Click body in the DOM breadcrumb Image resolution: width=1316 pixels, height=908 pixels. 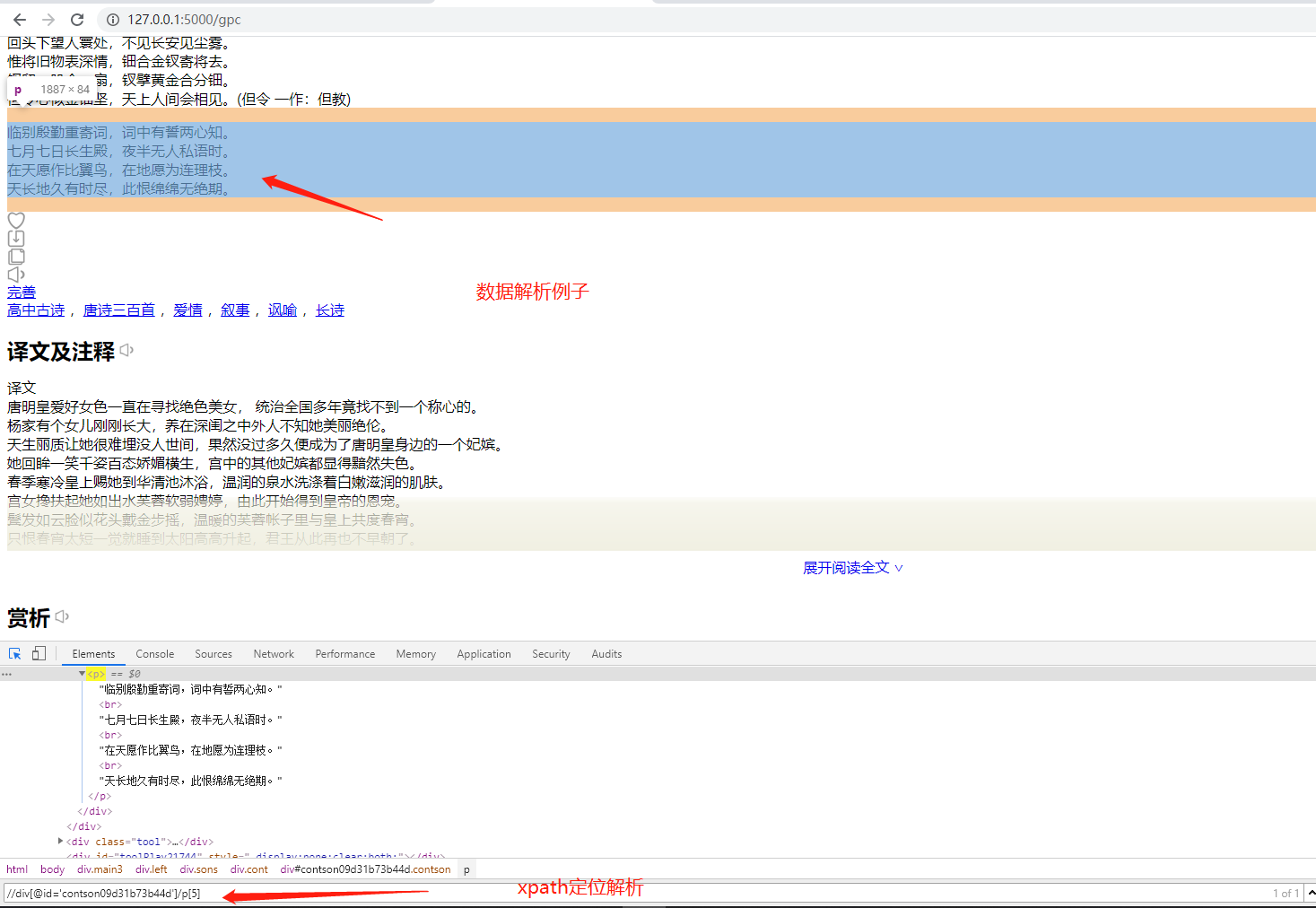[x=53, y=869]
